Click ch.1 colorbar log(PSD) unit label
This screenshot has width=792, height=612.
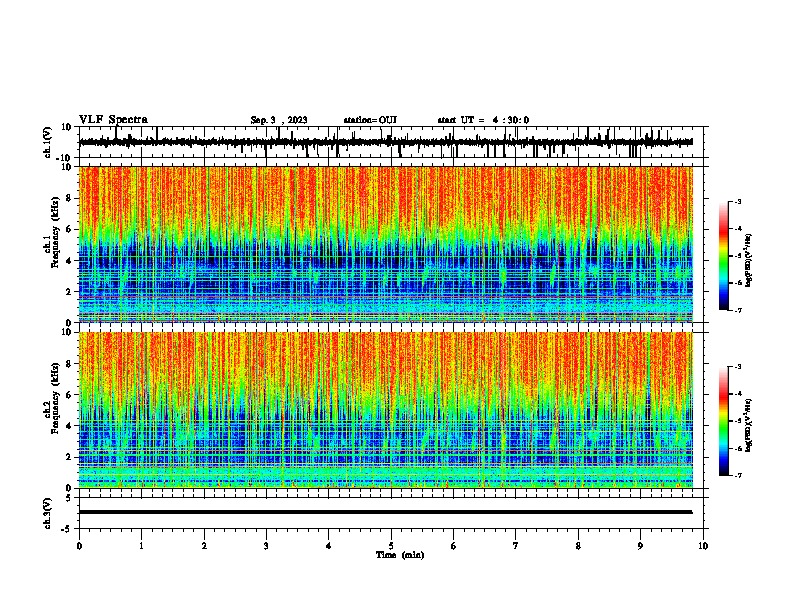pyautogui.click(x=749, y=259)
